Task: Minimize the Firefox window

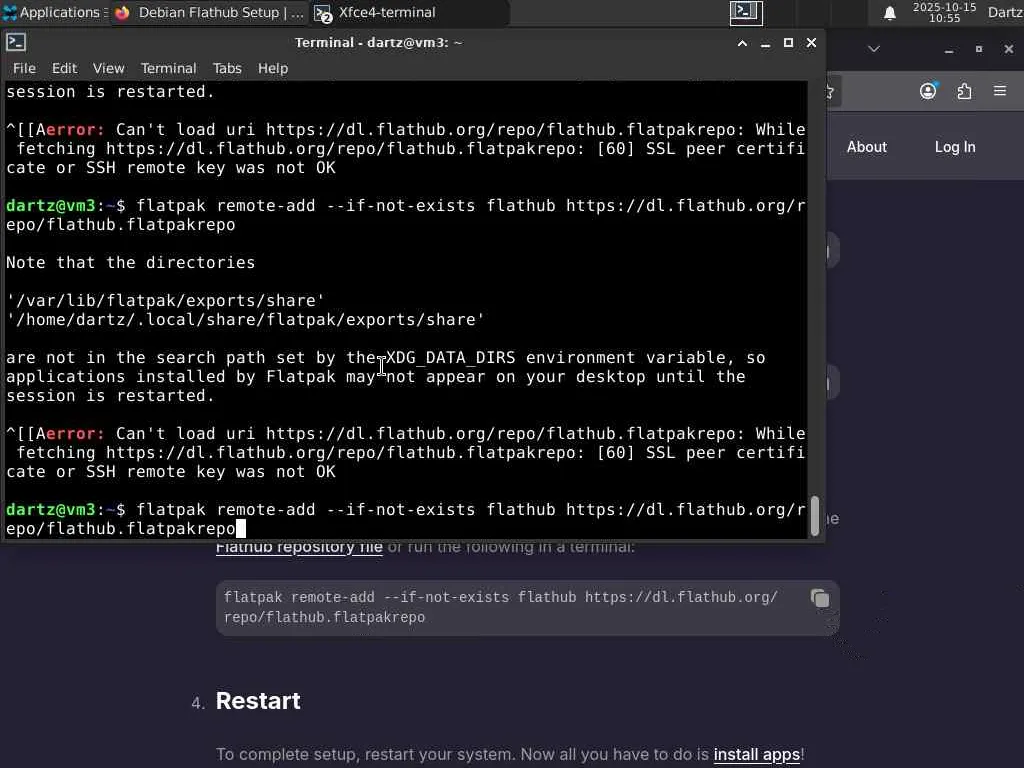Action: click(x=949, y=50)
